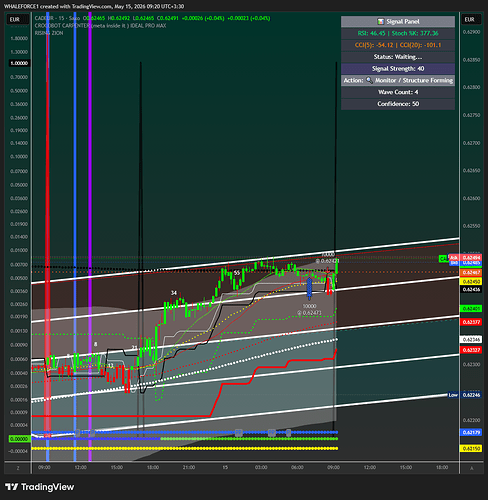Click the '03:00' time axis label

[x=261, y=467]
